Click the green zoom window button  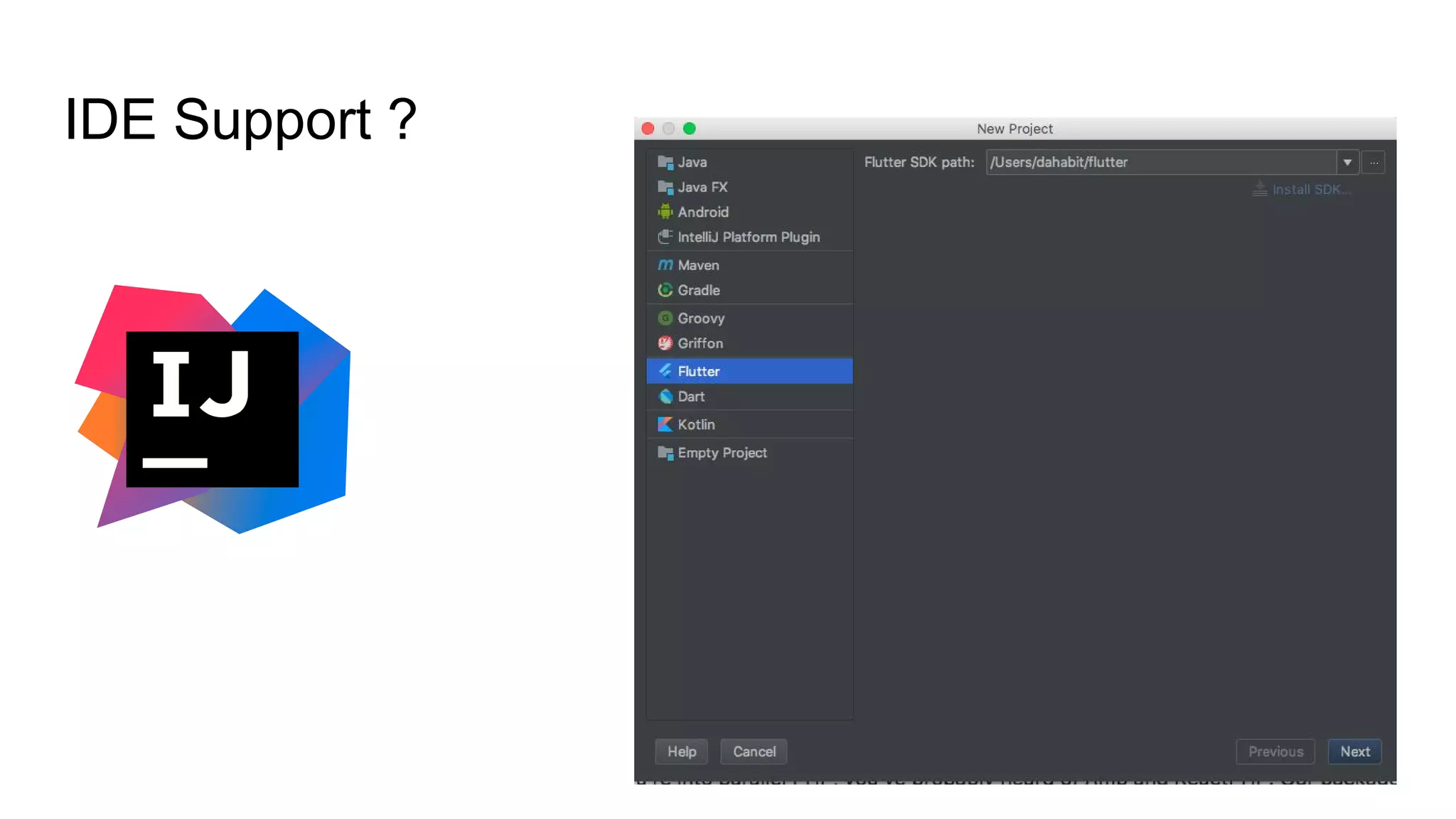click(689, 129)
